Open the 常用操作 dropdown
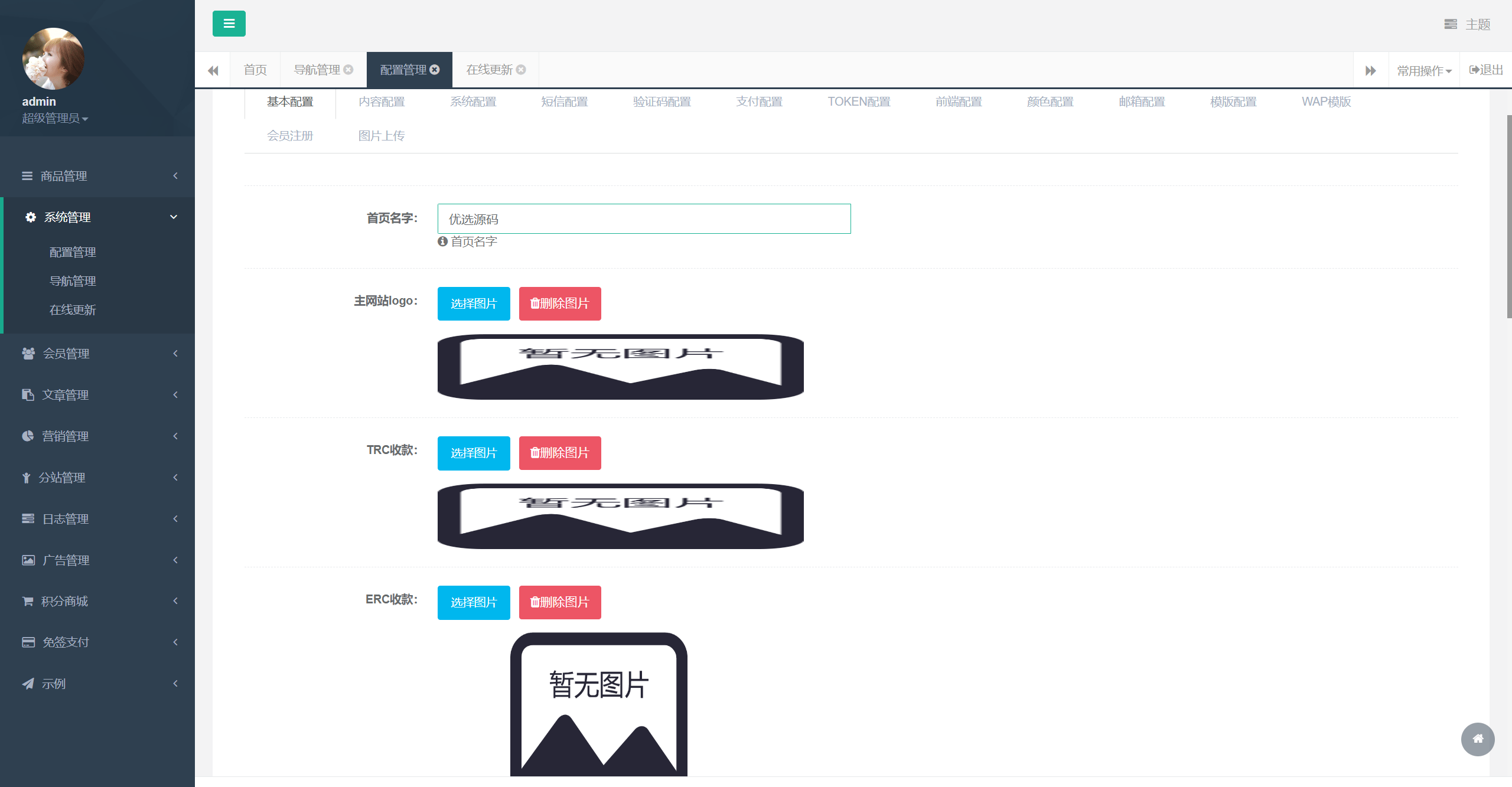1512x787 pixels. click(x=1424, y=70)
